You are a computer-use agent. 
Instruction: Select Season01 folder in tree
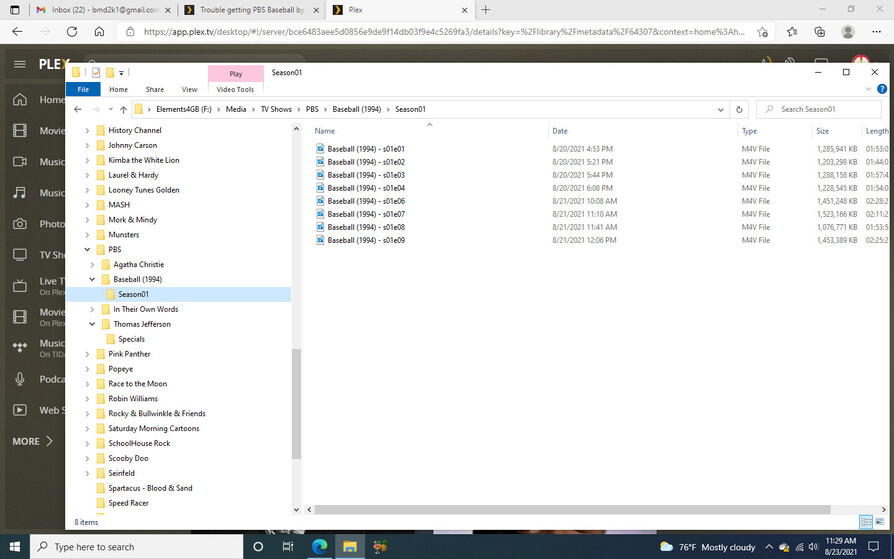coord(133,294)
